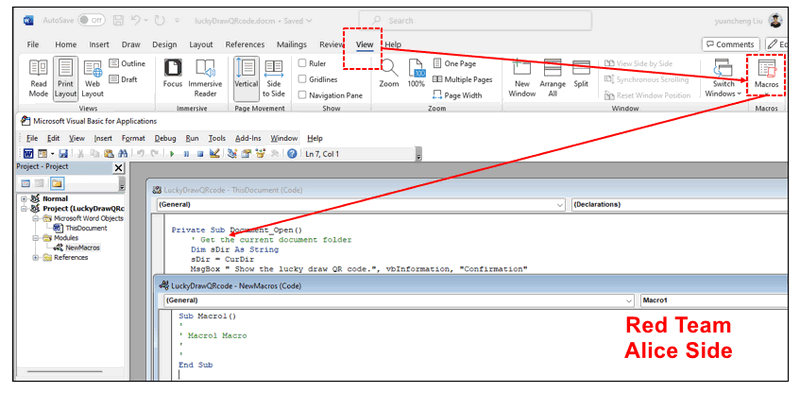Click the Draft view button

click(x=123, y=79)
